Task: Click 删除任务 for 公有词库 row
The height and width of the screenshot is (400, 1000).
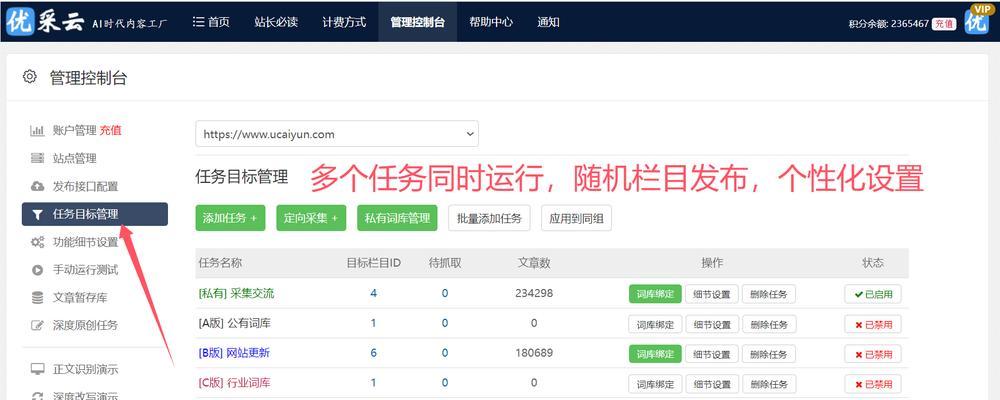Action: point(768,324)
